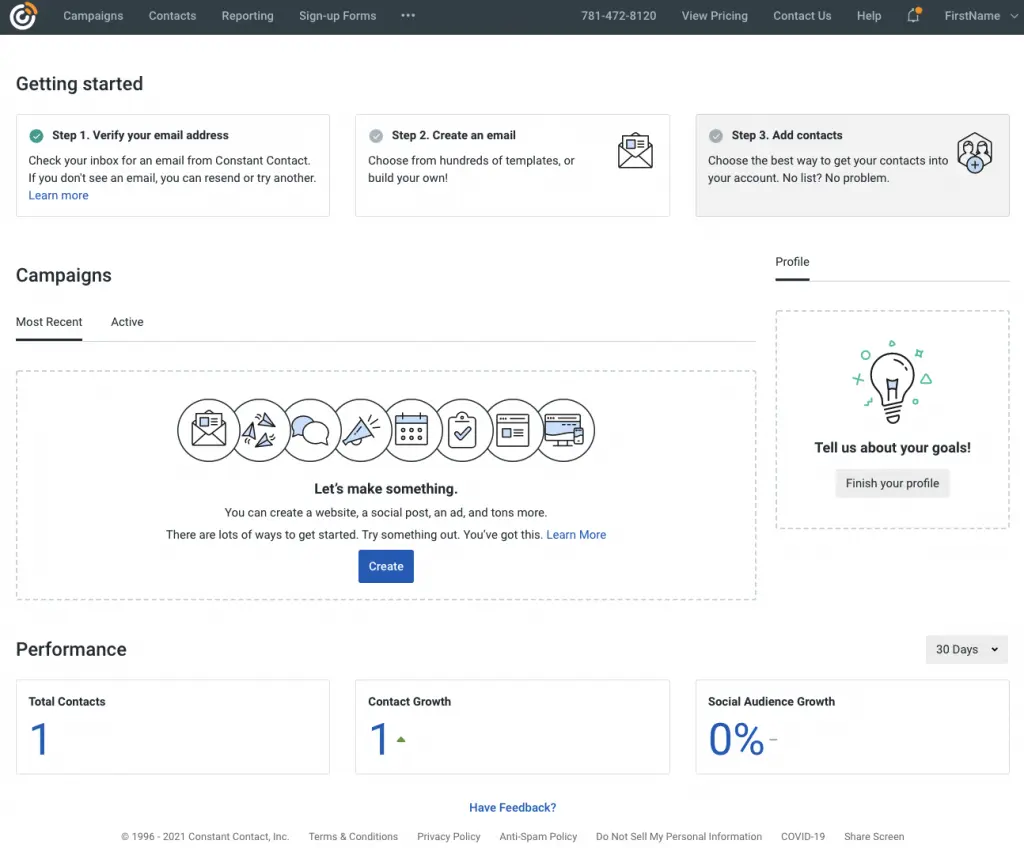Screen dimensions: 1024x848
Task: Open Terms & Conditions footer link
Action: coord(353,836)
